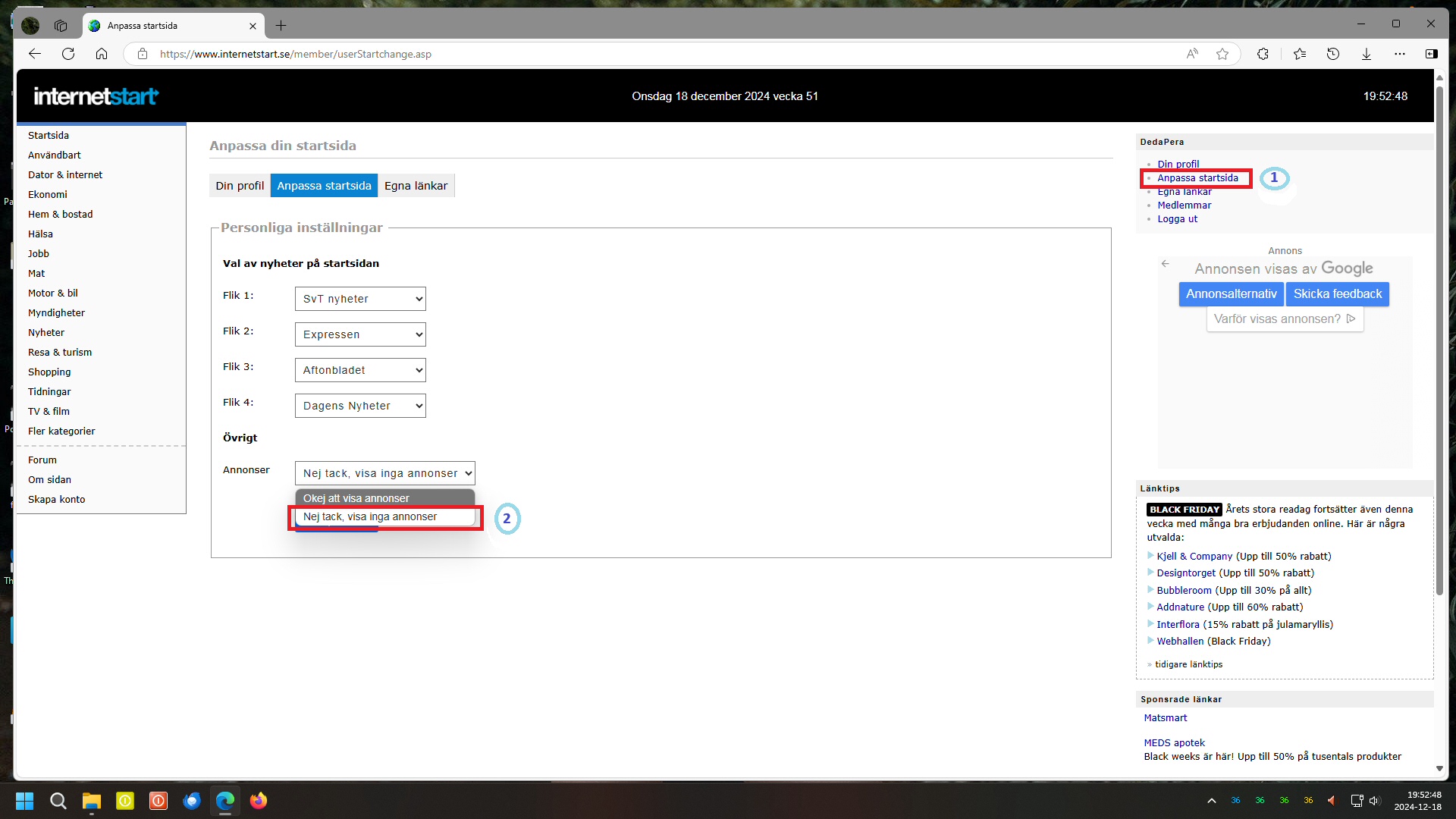The image size is (1456, 819).
Task: Open Startsida in the left menu
Action: pyautogui.click(x=49, y=135)
